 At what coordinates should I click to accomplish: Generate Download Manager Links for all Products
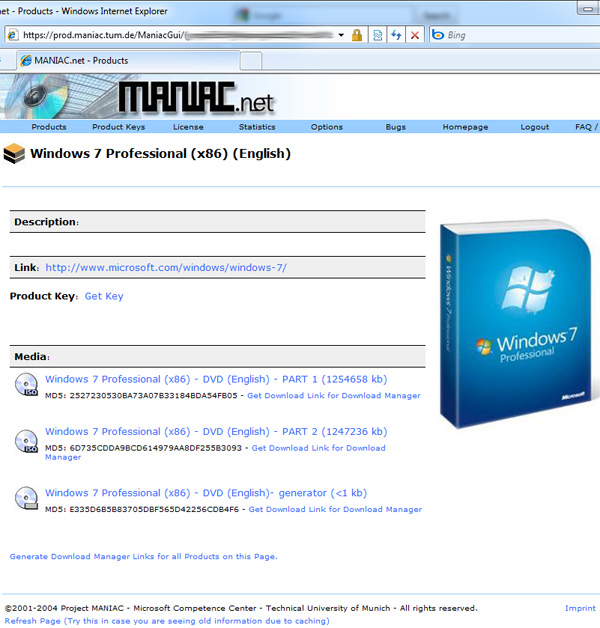point(143,557)
